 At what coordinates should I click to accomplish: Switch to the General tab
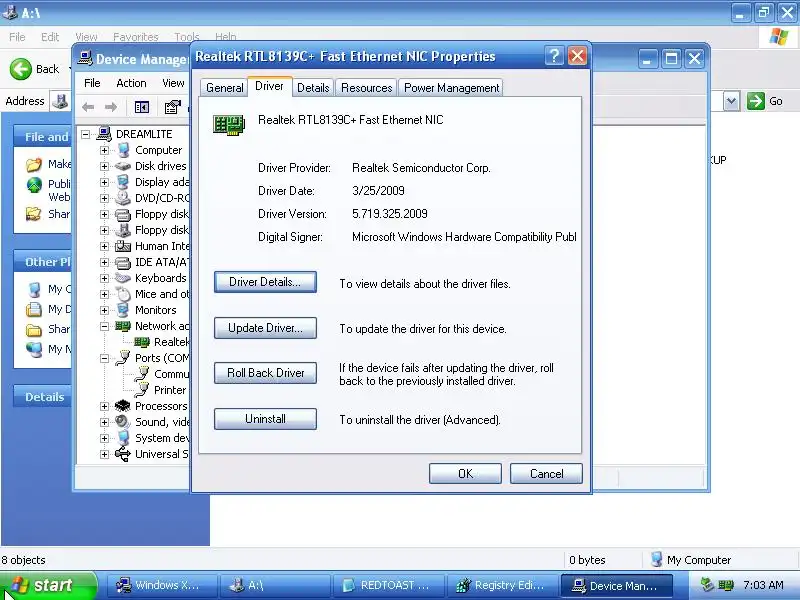pos(224,88)
